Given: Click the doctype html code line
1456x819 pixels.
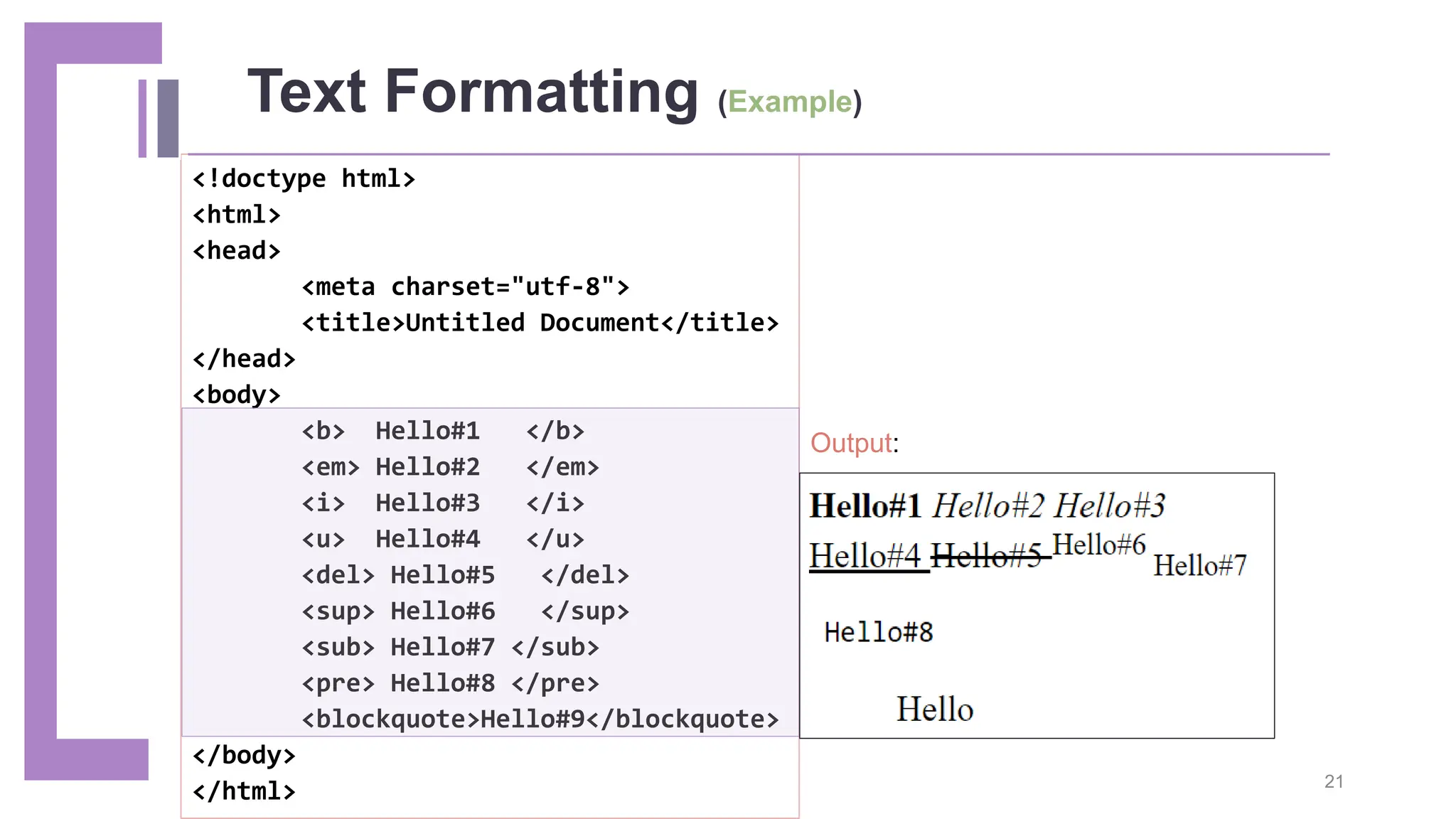Looking at the screenshot, I should [x=304, y=178].
